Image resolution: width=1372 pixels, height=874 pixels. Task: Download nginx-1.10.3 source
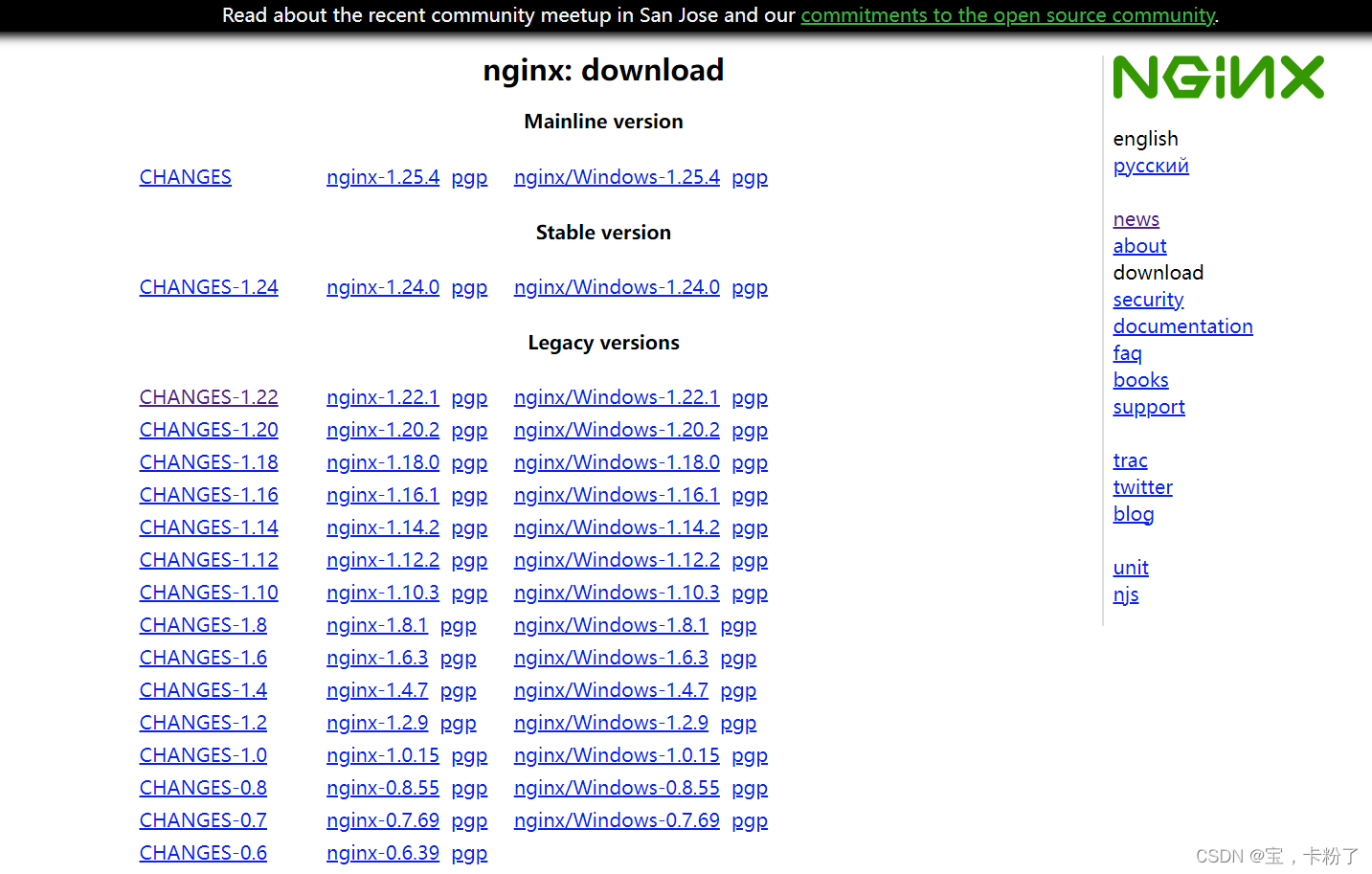click(383, 593)
